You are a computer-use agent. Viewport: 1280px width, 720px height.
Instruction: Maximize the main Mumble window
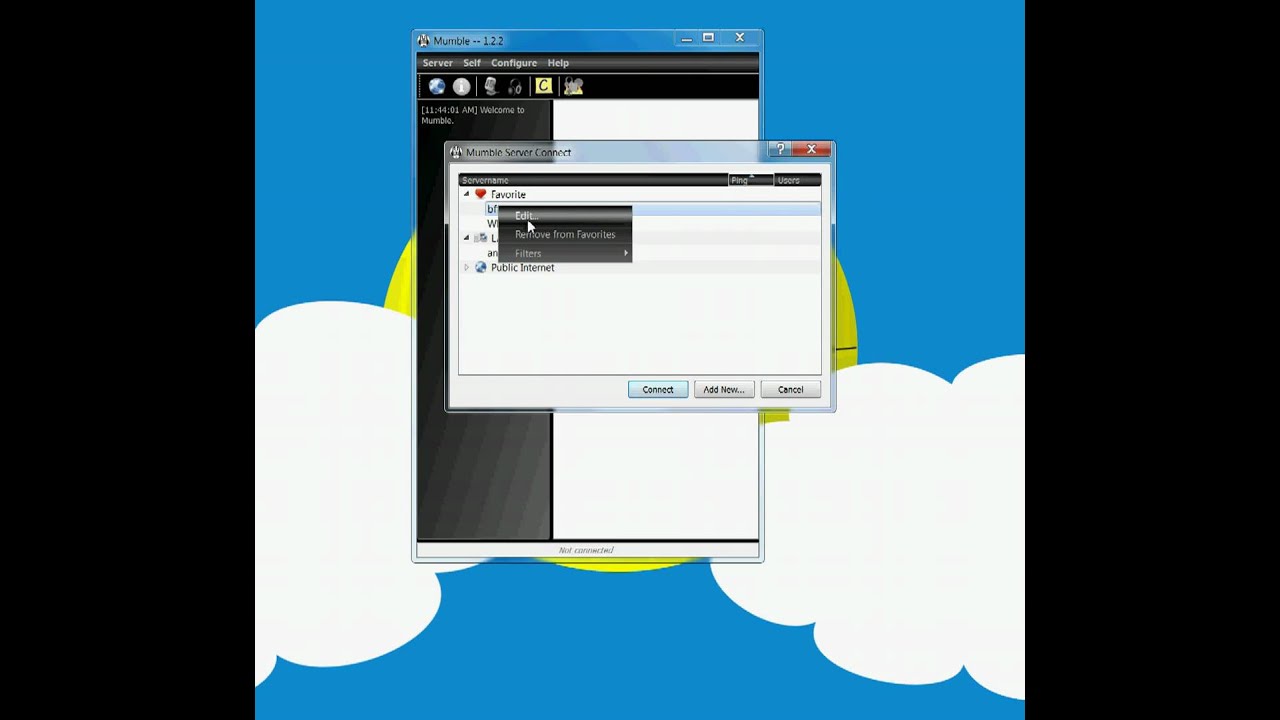pos(708,38)
